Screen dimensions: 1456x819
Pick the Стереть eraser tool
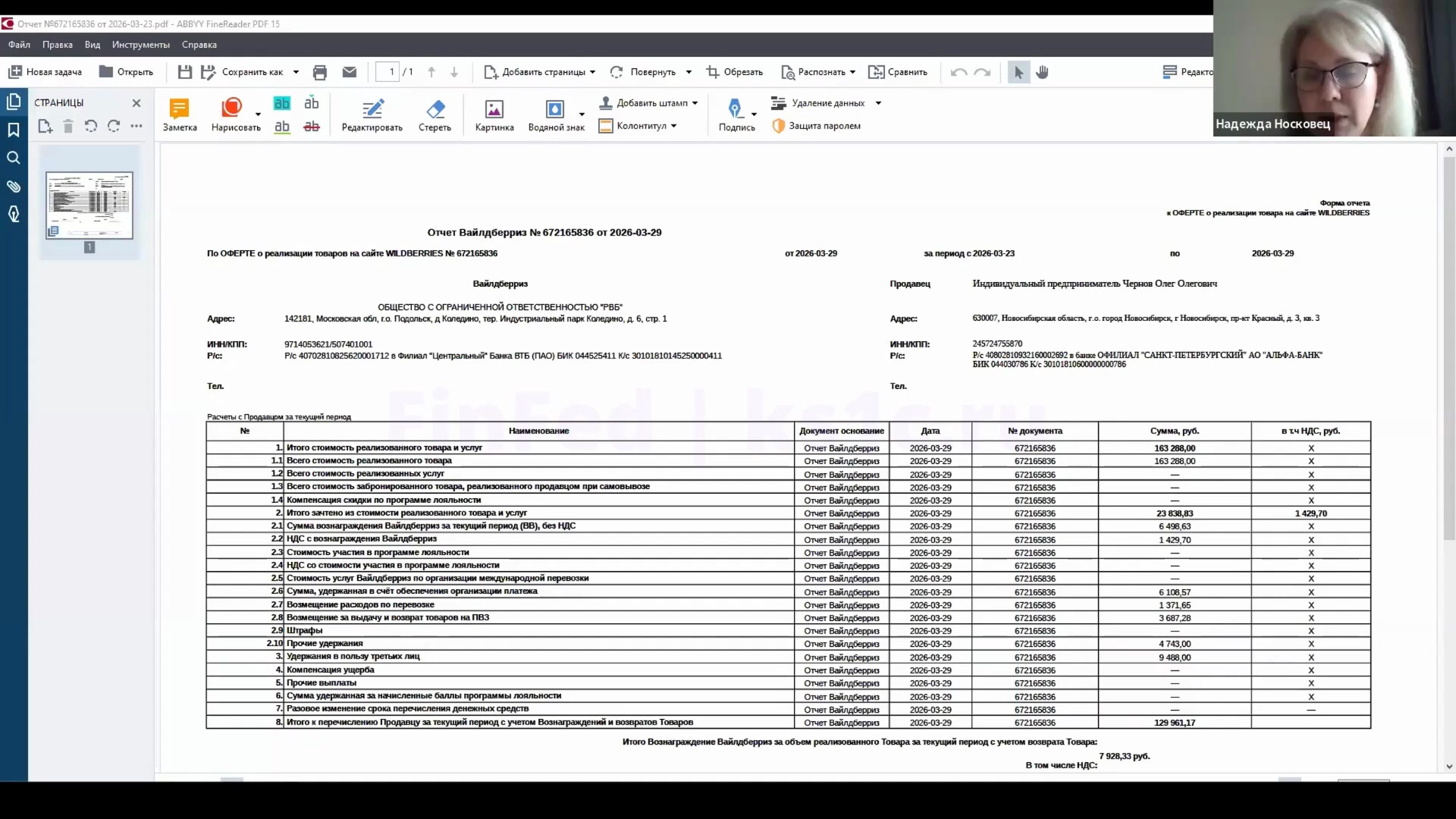click(435, 115)
